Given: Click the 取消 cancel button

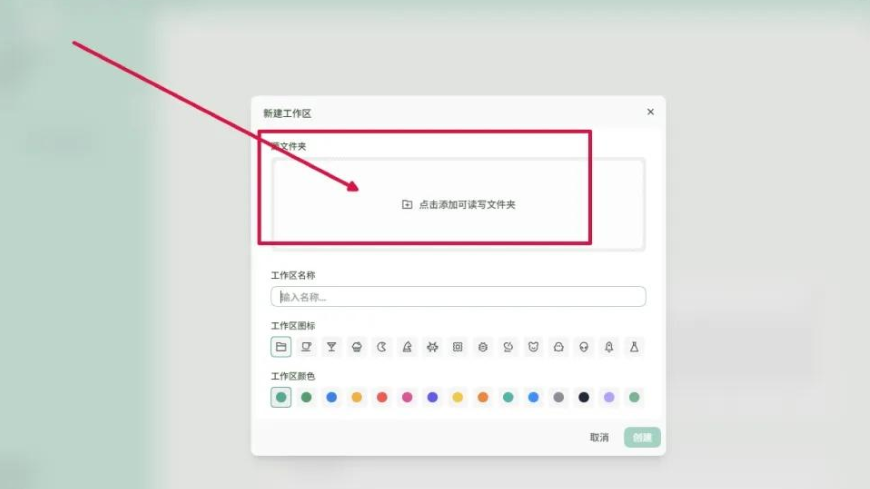Looking at the screenshot, I should (599, 437).
